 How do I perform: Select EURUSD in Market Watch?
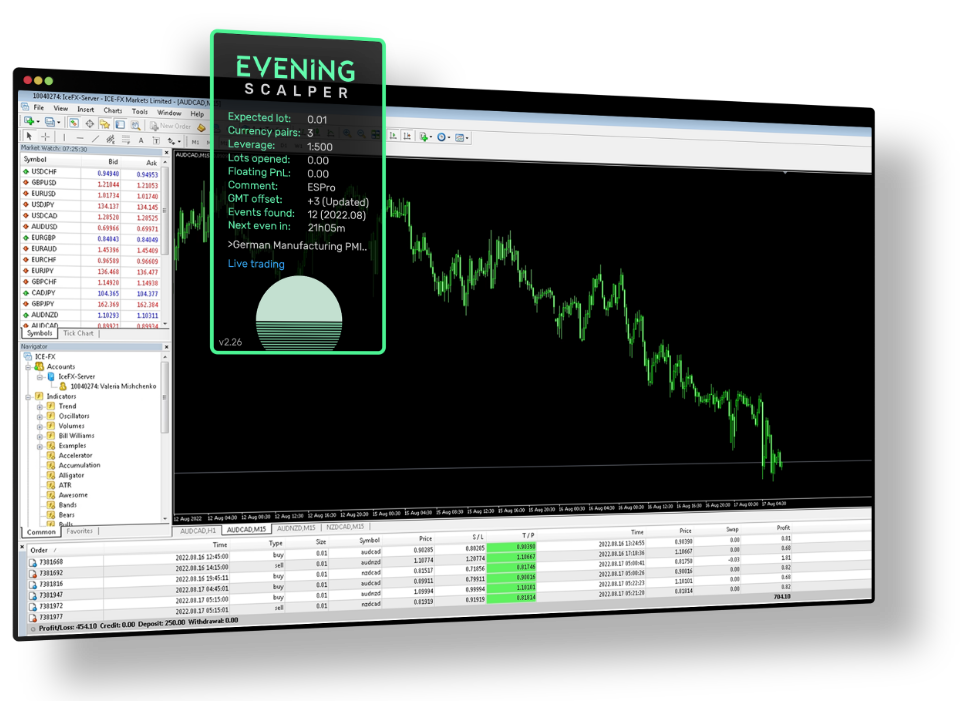pos(43,194)
